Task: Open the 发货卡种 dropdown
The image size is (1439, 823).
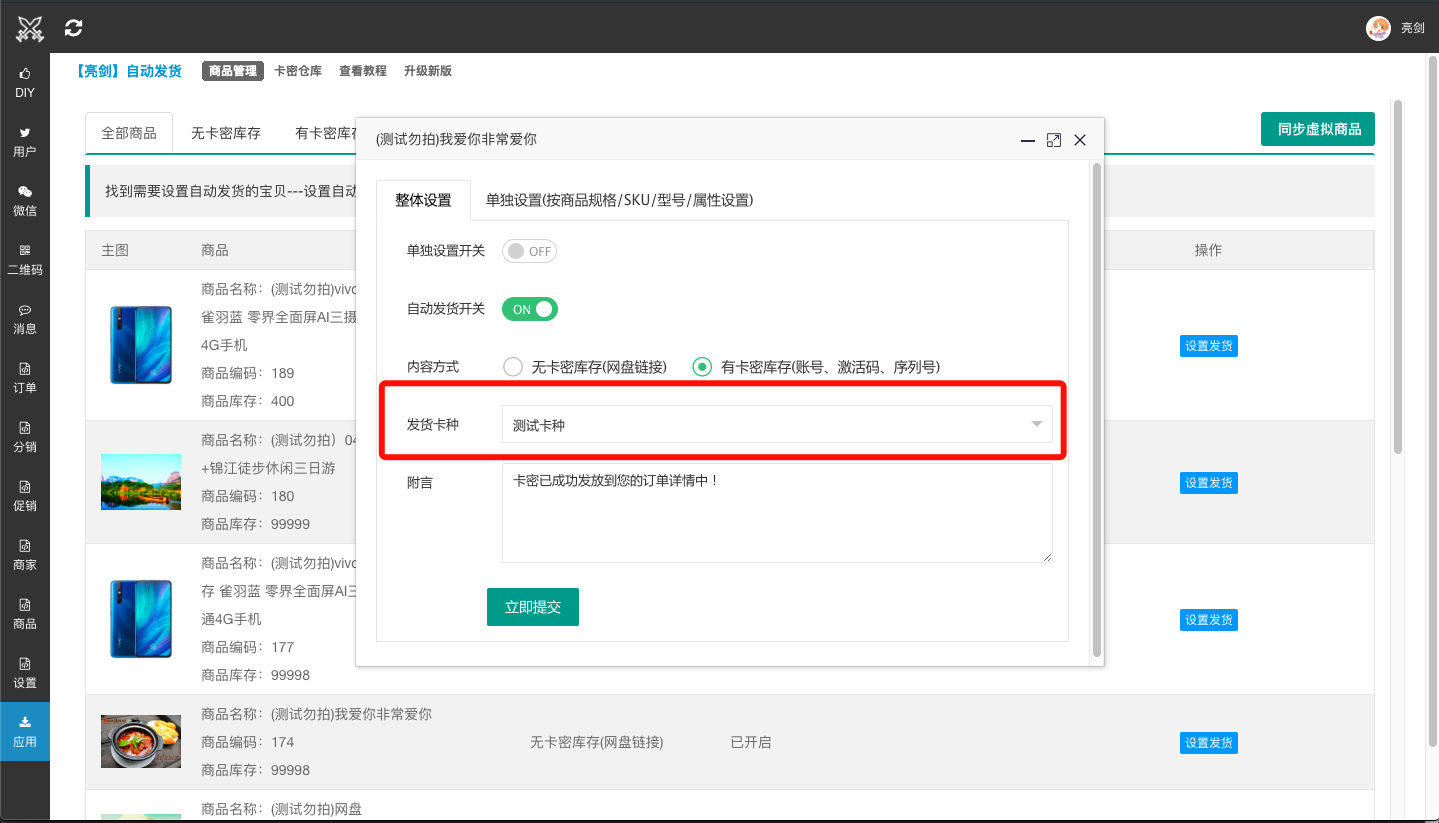Action: 777,425
